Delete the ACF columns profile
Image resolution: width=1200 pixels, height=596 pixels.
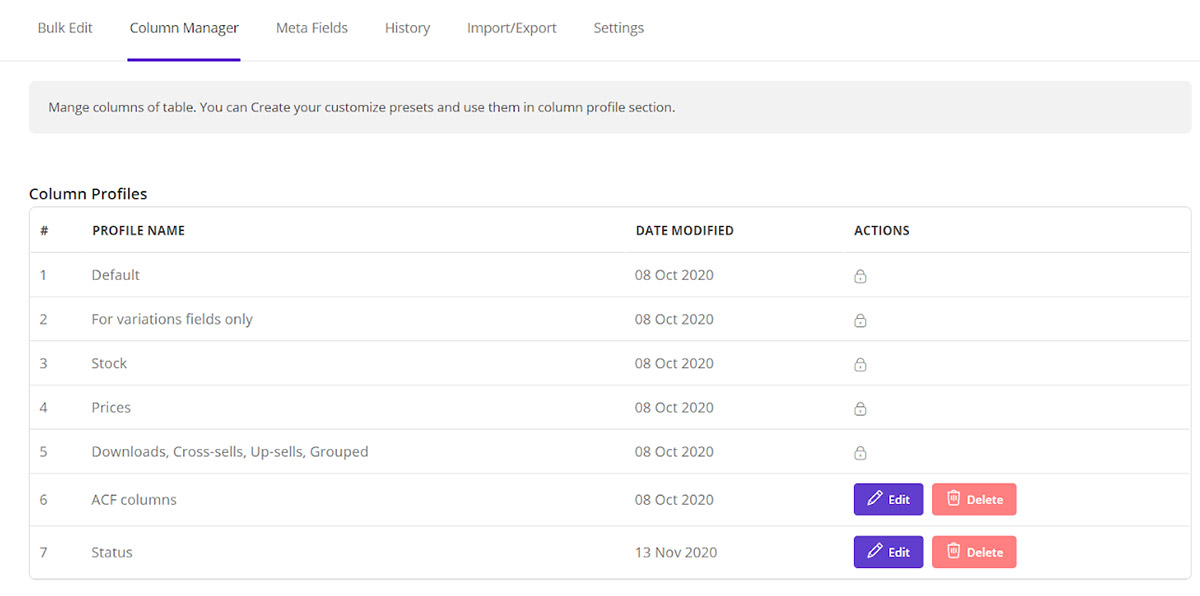(974, 499)
